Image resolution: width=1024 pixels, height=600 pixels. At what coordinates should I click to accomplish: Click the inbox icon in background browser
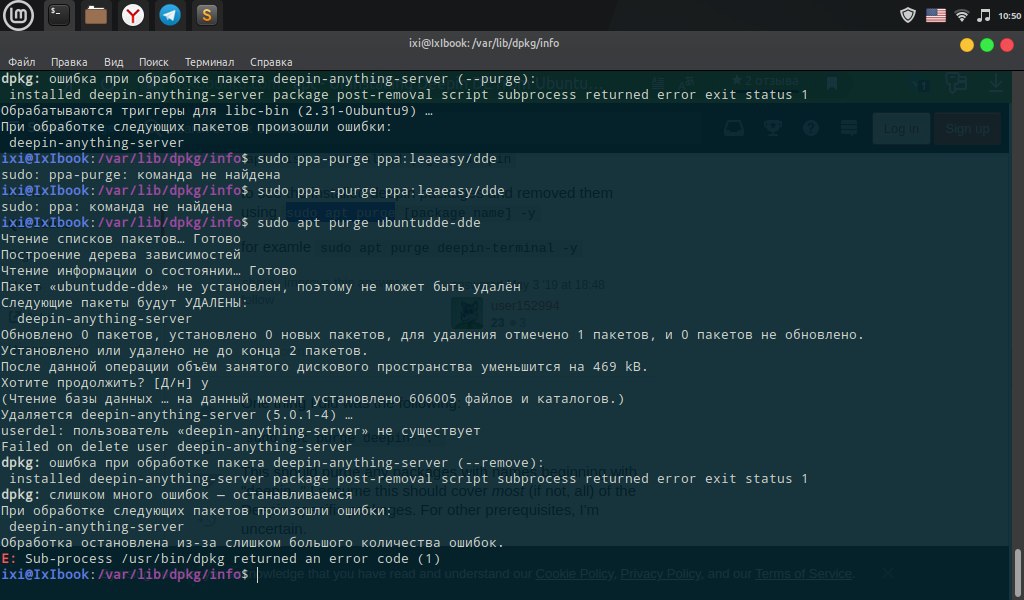point(733,128)
